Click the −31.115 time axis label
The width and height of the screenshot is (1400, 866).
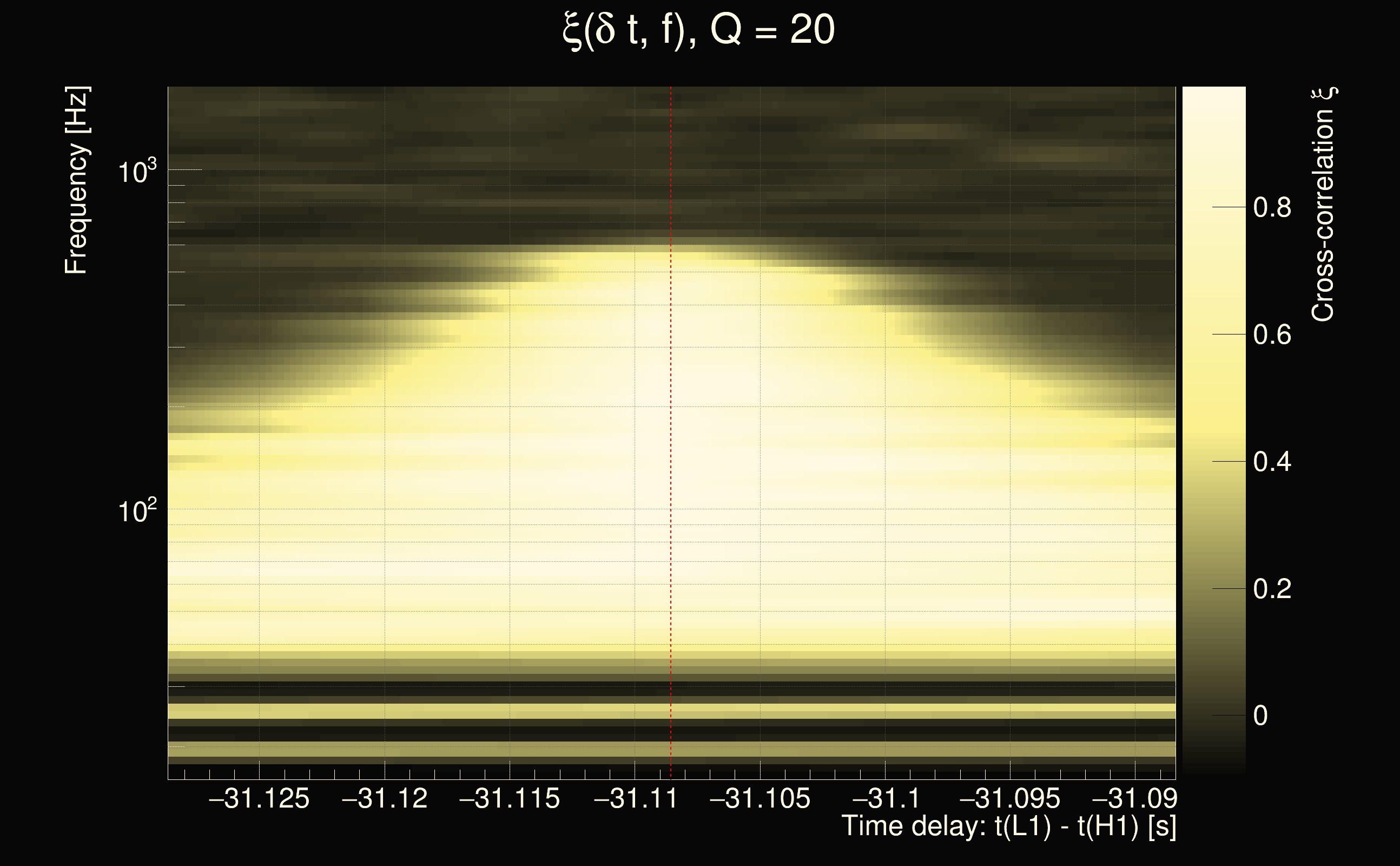click(x=510, y=798)
